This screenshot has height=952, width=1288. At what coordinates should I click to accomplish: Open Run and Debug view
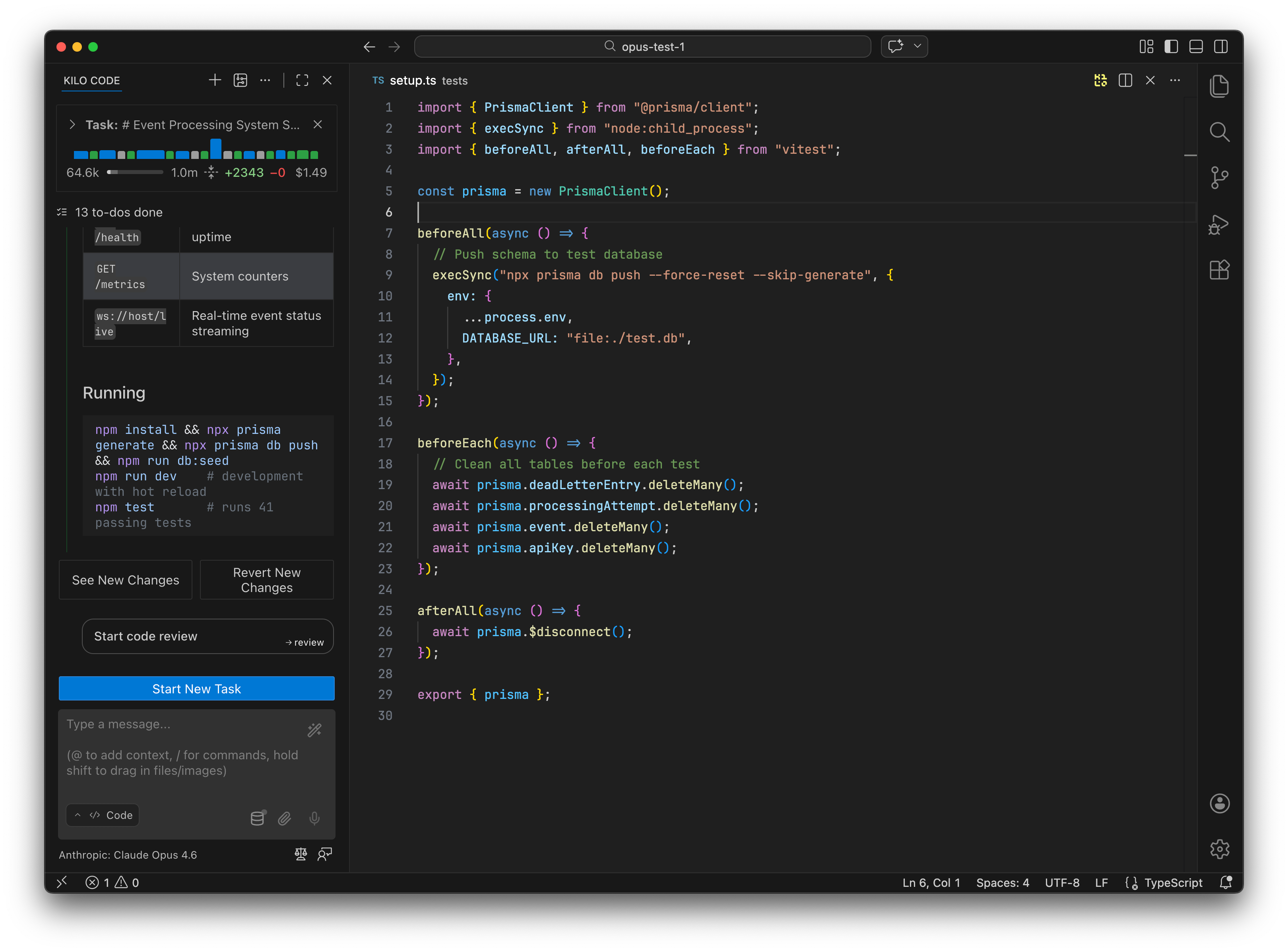(x=1219, y=224)
